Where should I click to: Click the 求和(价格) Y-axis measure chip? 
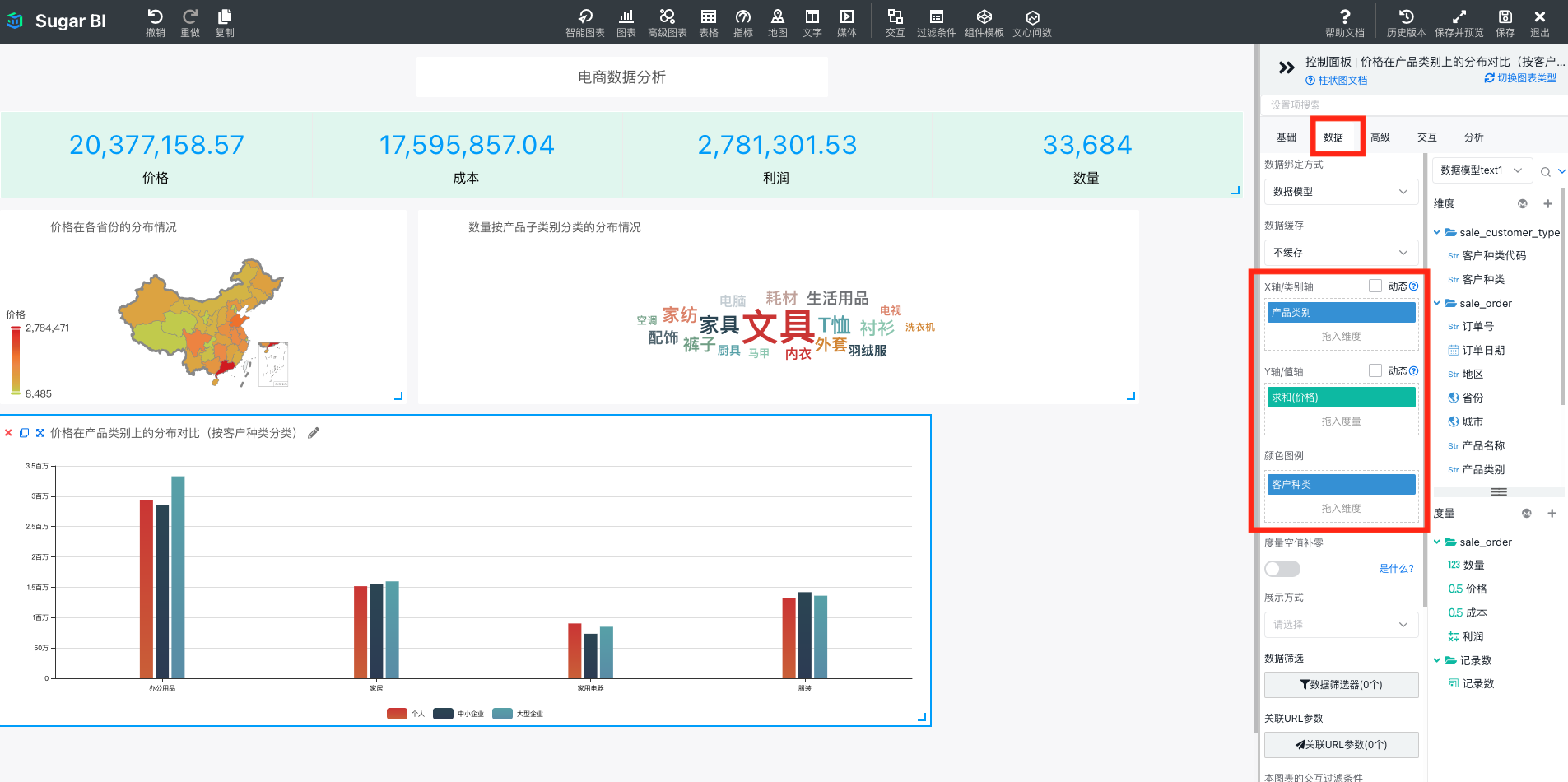coord(1342,398)
